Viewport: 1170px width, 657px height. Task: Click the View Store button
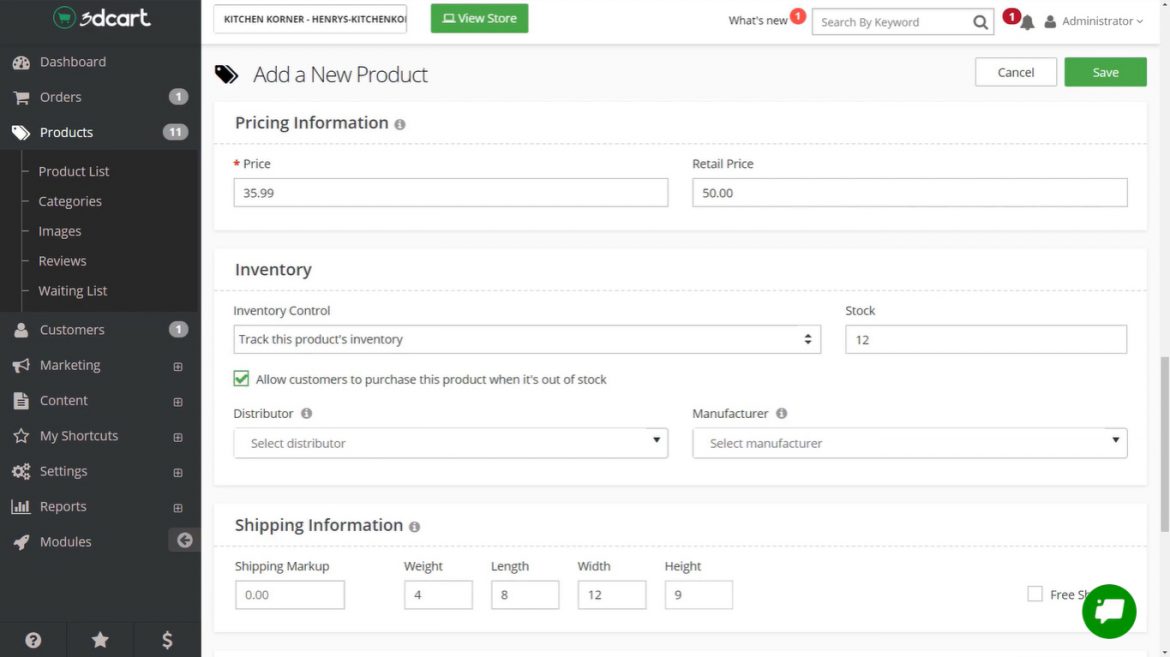479,18
